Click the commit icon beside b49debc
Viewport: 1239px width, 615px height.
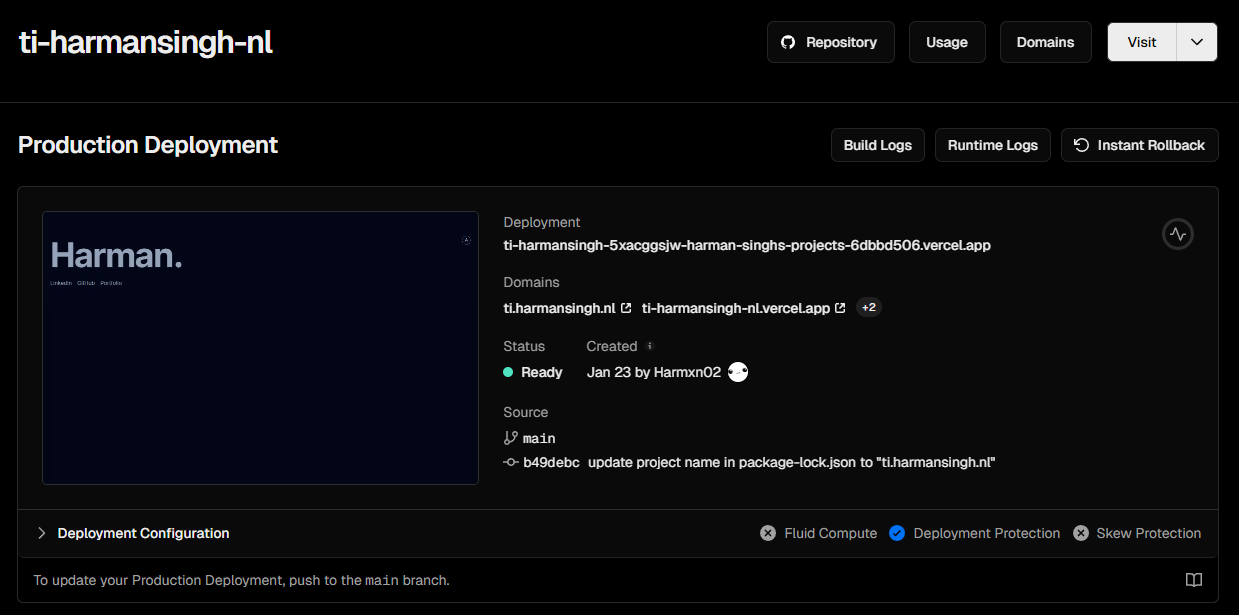511,462
